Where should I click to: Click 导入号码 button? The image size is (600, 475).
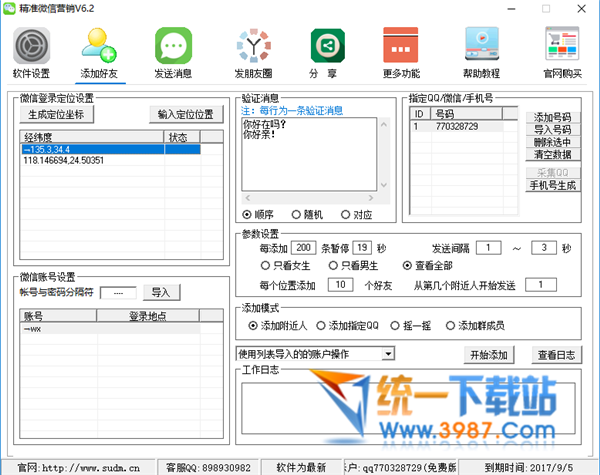(553, 130)
